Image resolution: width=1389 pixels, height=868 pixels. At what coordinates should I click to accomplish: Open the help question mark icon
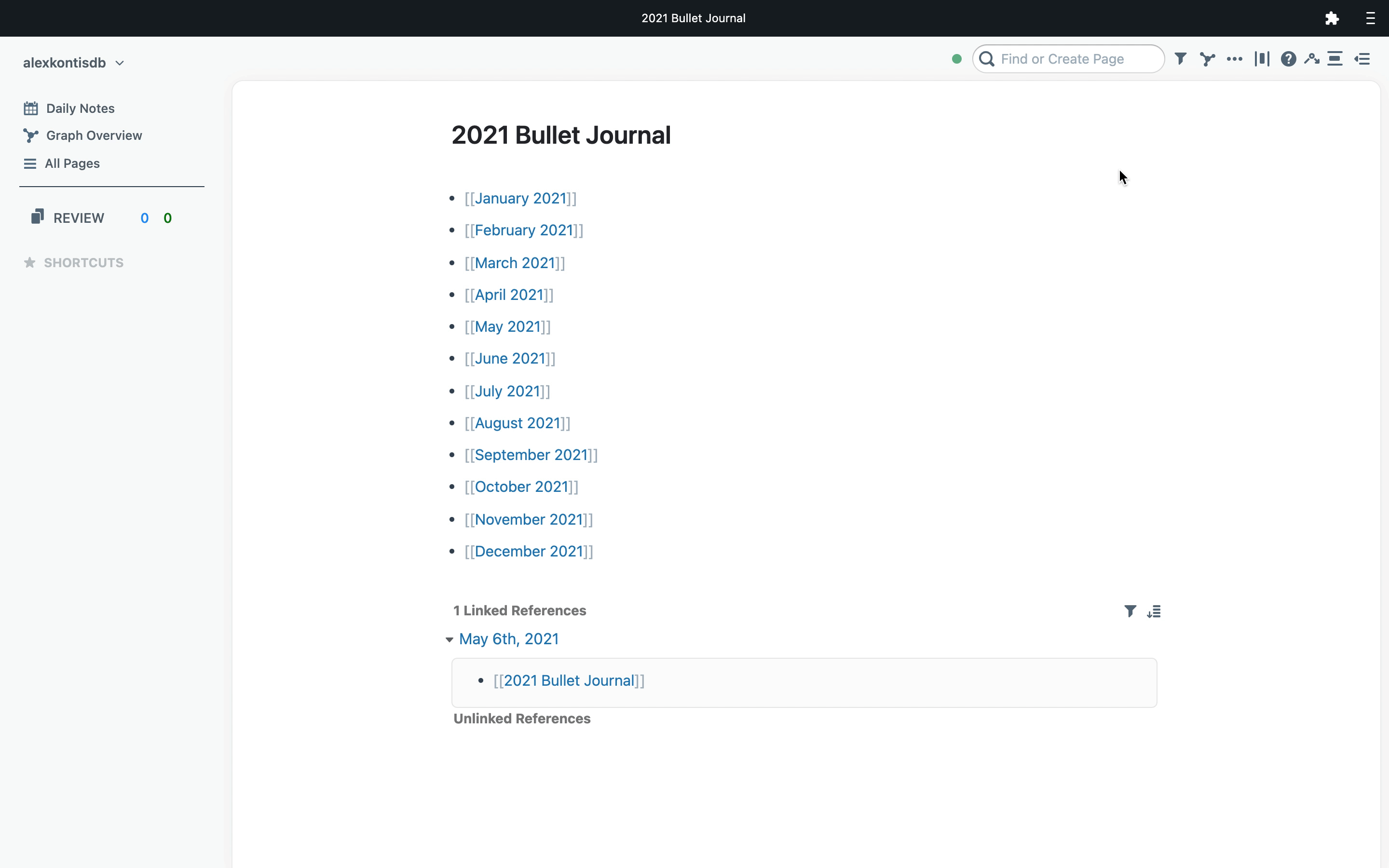pos(1288,58)
